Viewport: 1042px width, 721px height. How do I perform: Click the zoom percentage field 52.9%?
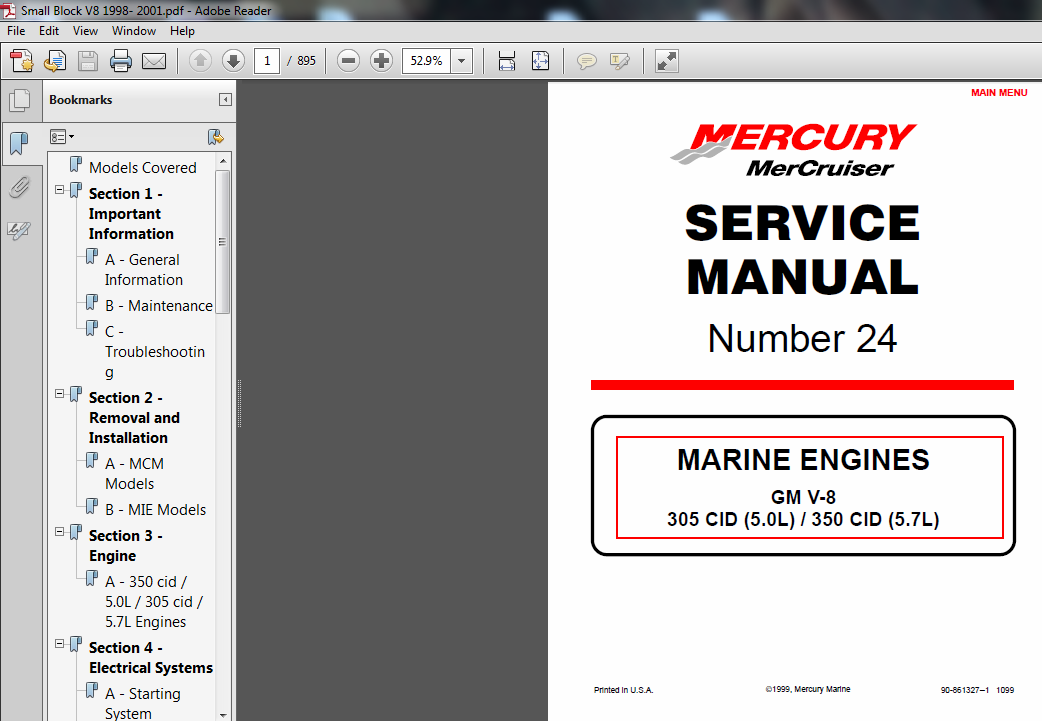[x=427, y=61]
